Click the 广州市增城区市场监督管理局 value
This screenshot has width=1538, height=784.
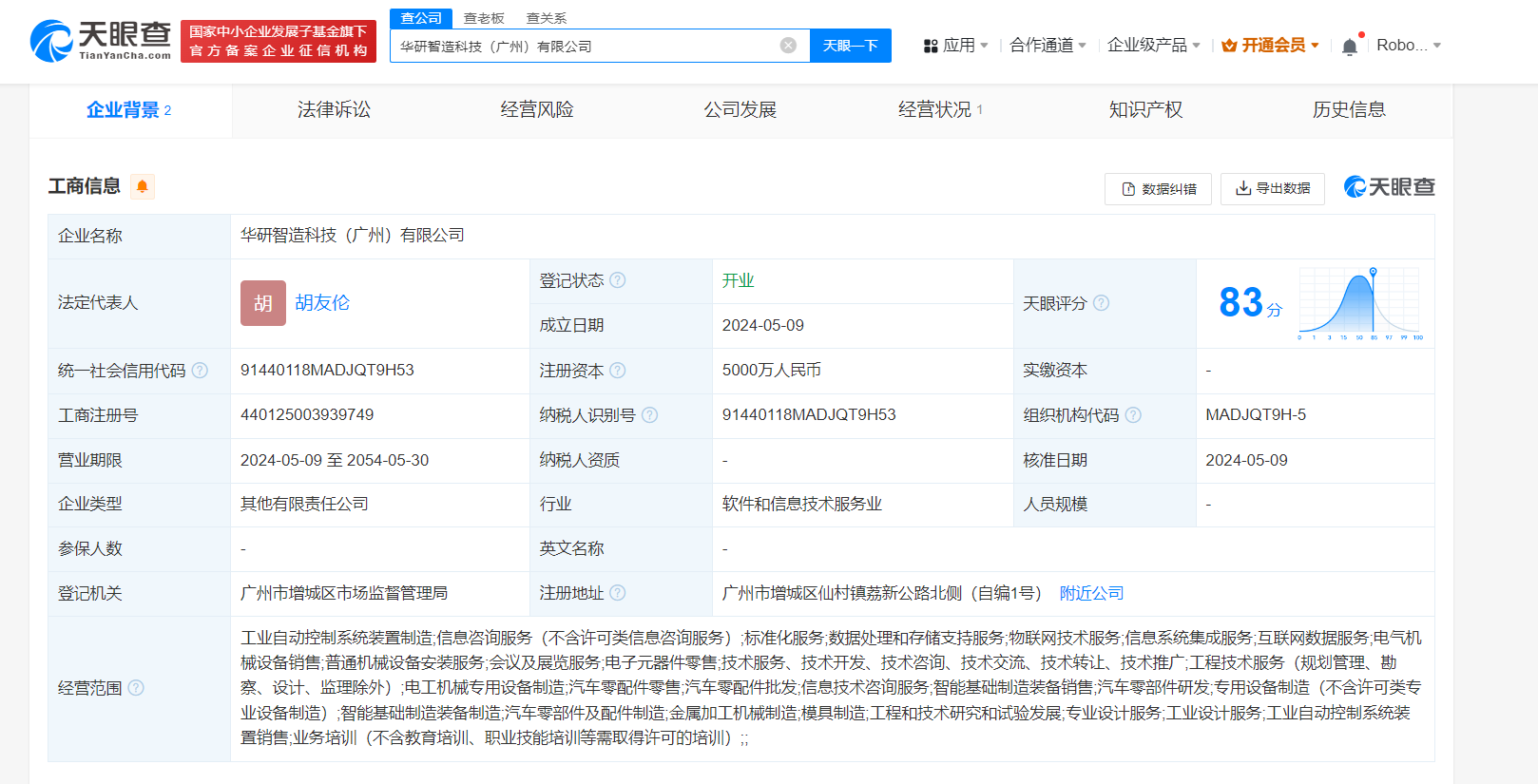pyautogui.click(x=344, y=593)
